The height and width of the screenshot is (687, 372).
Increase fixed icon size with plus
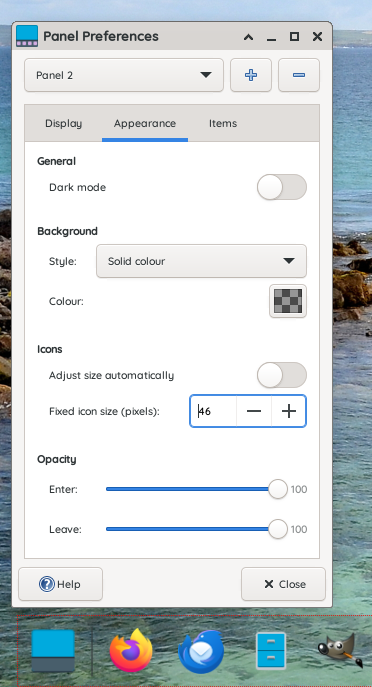pyautogui.click(x=289, y=411)
